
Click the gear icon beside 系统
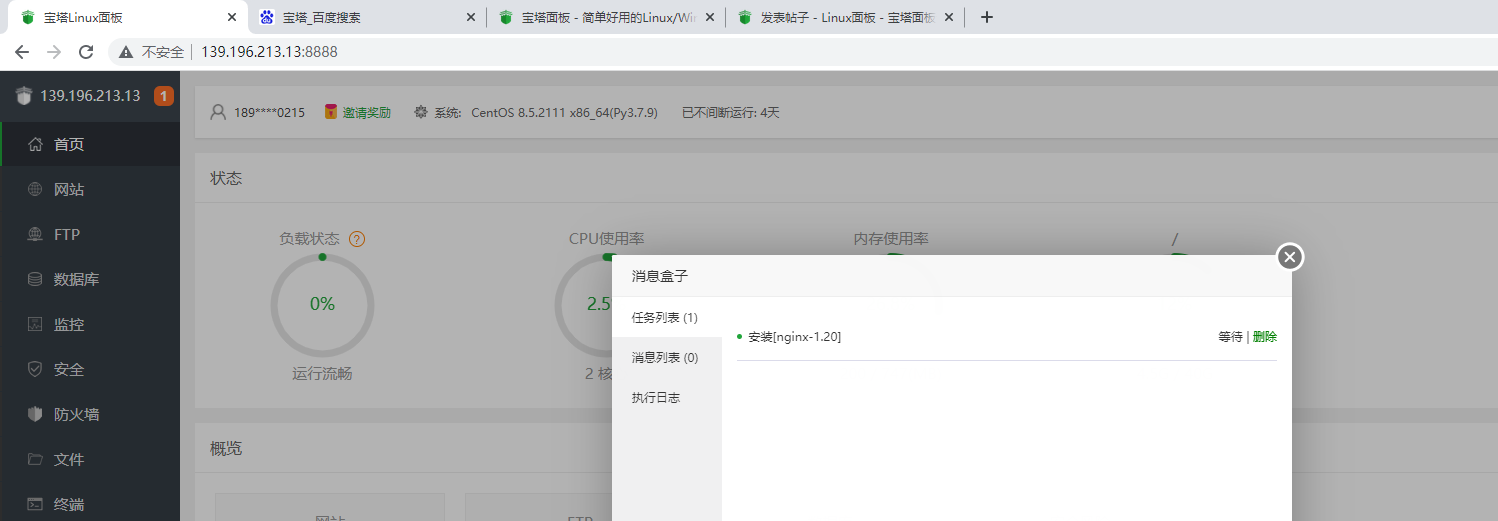point(421,112)
